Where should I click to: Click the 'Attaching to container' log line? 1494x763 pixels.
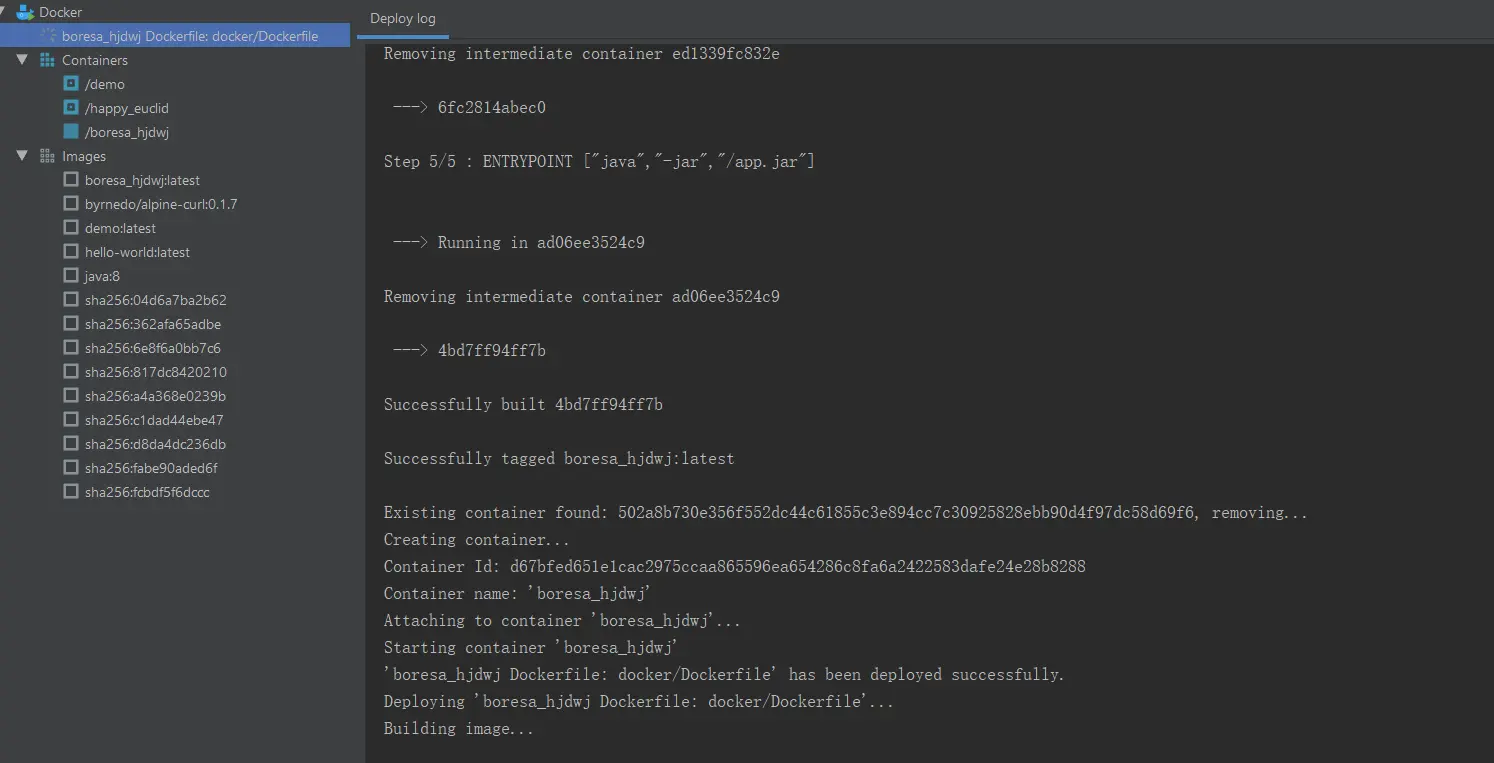tap(562, 620)
